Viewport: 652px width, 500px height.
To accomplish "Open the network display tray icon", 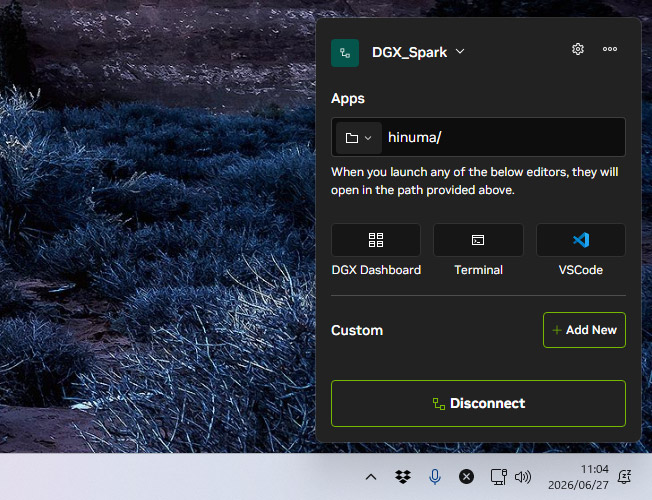I will click(499, 477).
